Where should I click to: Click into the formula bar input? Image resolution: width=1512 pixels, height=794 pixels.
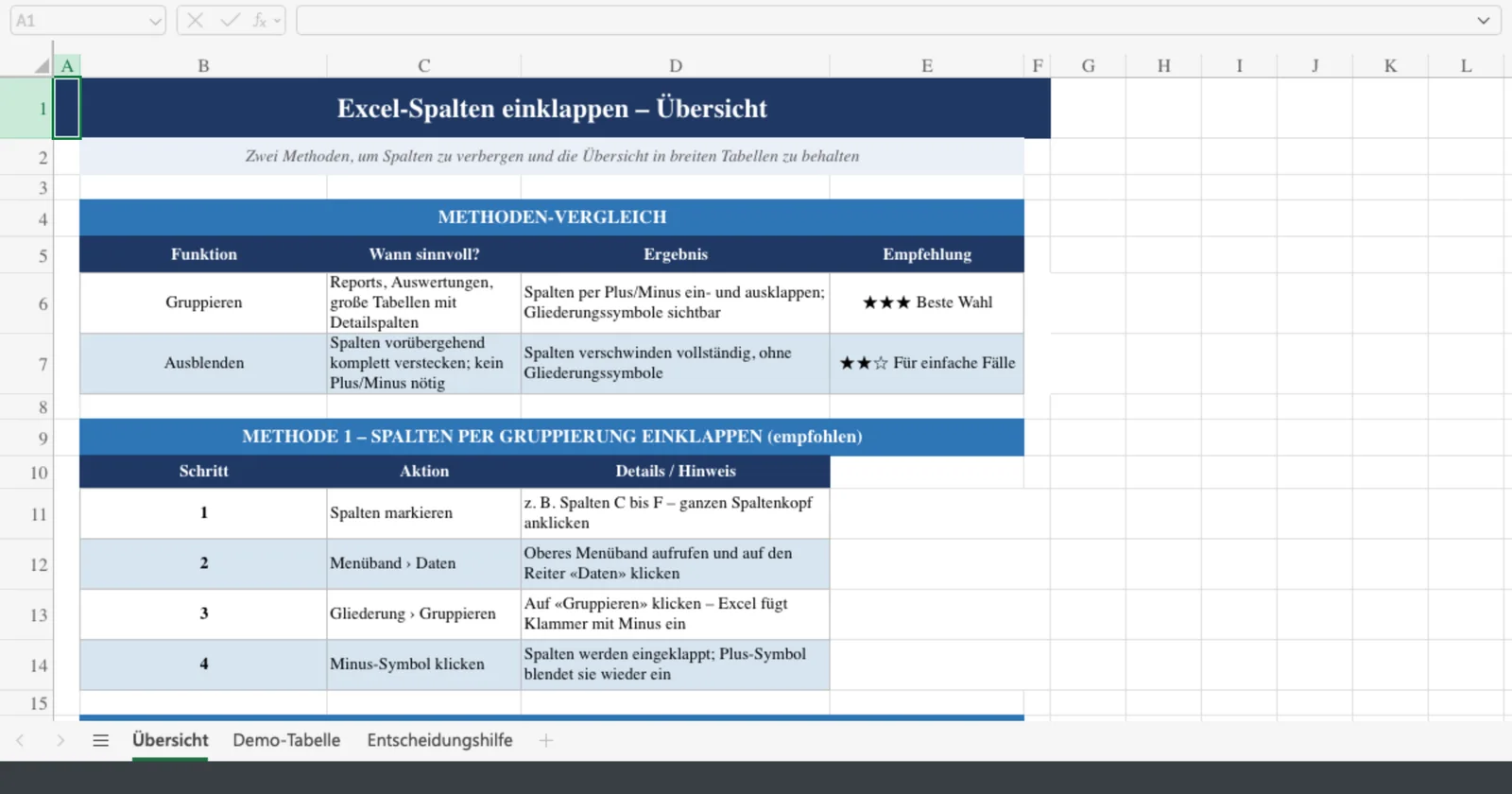point(898,21)
